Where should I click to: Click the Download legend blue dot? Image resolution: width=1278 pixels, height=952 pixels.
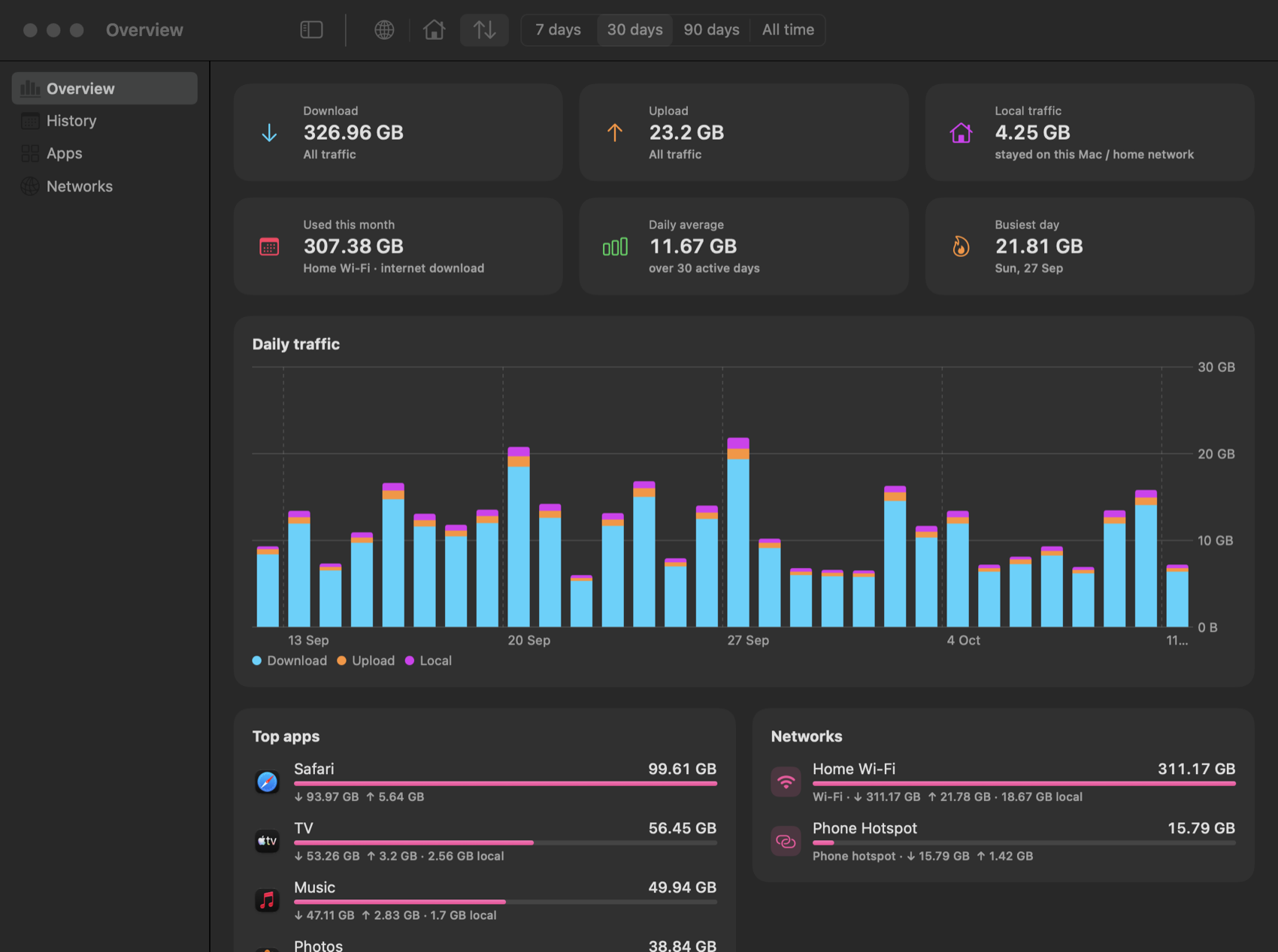coord(257,660)
